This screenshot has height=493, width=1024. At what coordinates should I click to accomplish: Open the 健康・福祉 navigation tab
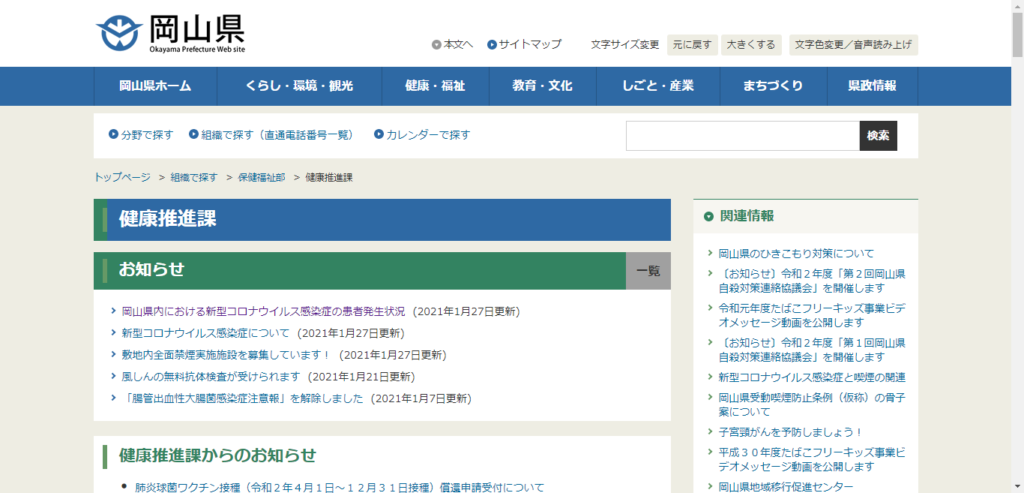click(x=435, y=86)
